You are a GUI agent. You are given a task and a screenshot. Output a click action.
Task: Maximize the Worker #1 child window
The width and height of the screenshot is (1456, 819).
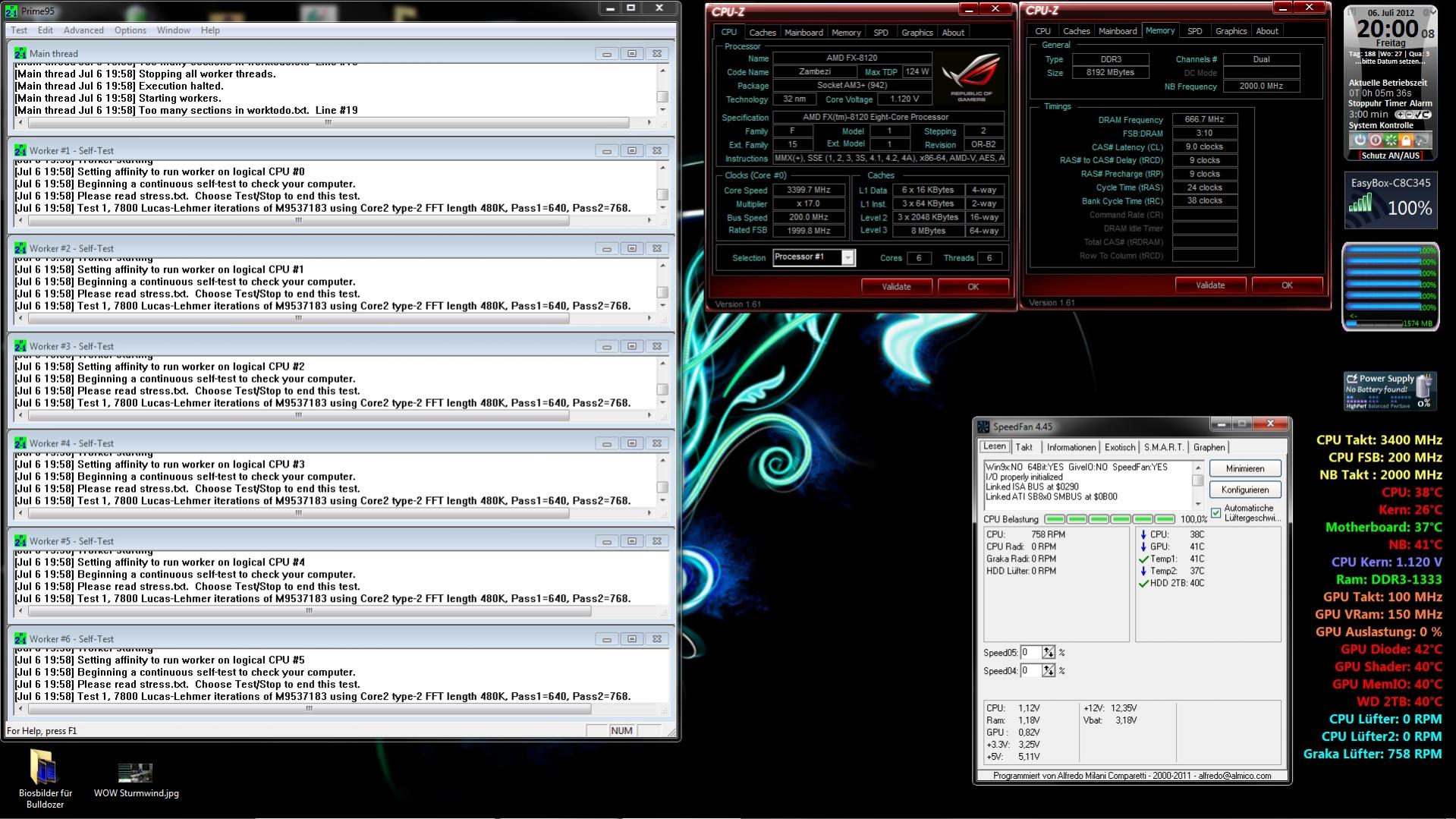(631, 150)
